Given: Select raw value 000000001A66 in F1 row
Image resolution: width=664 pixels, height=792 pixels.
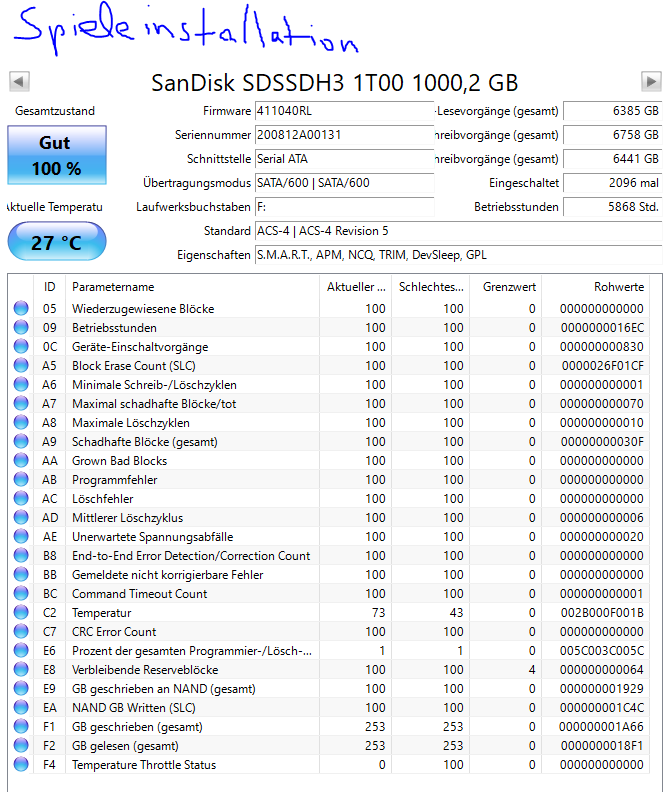Looking at the screenshot, I should pos(601,727).
